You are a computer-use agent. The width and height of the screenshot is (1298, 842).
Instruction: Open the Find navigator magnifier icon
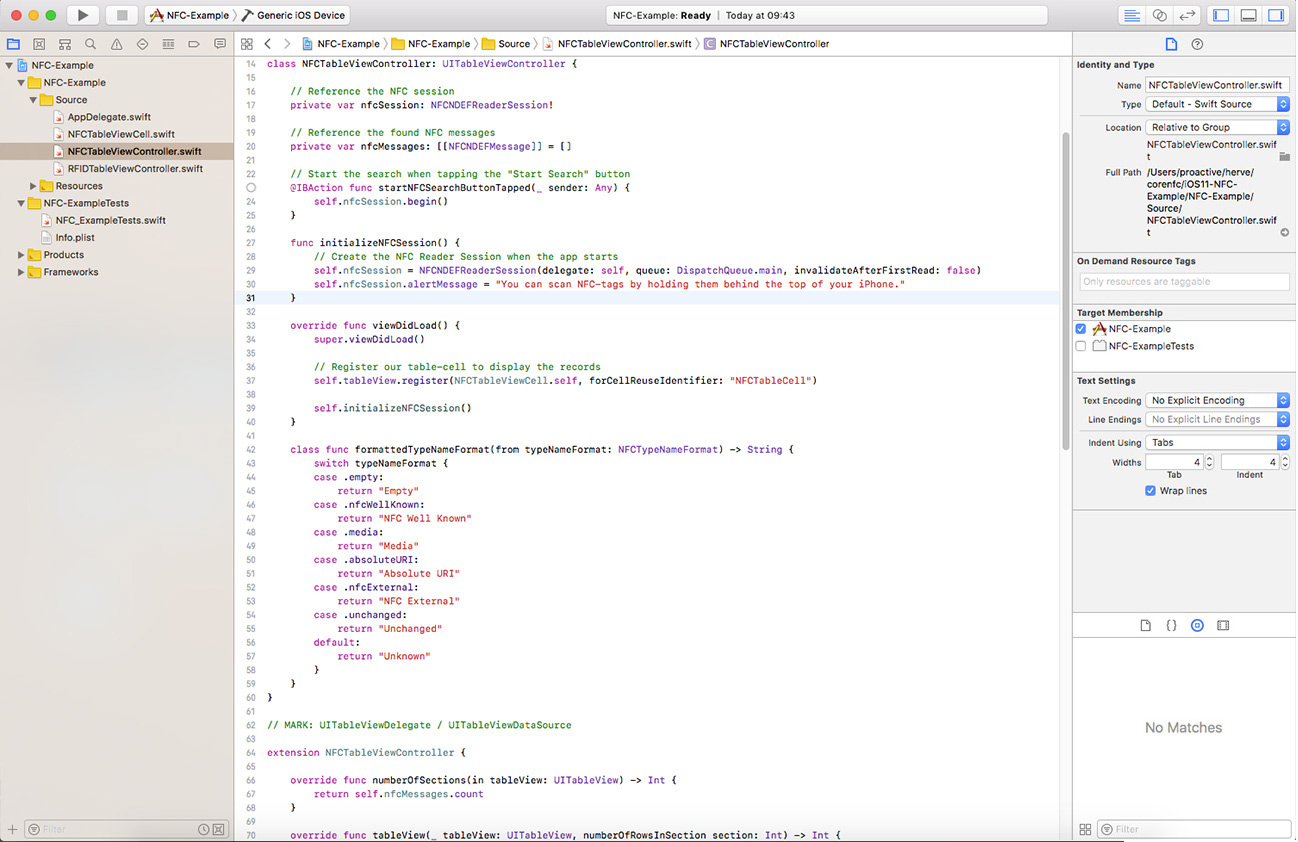(x=91, y=44)
